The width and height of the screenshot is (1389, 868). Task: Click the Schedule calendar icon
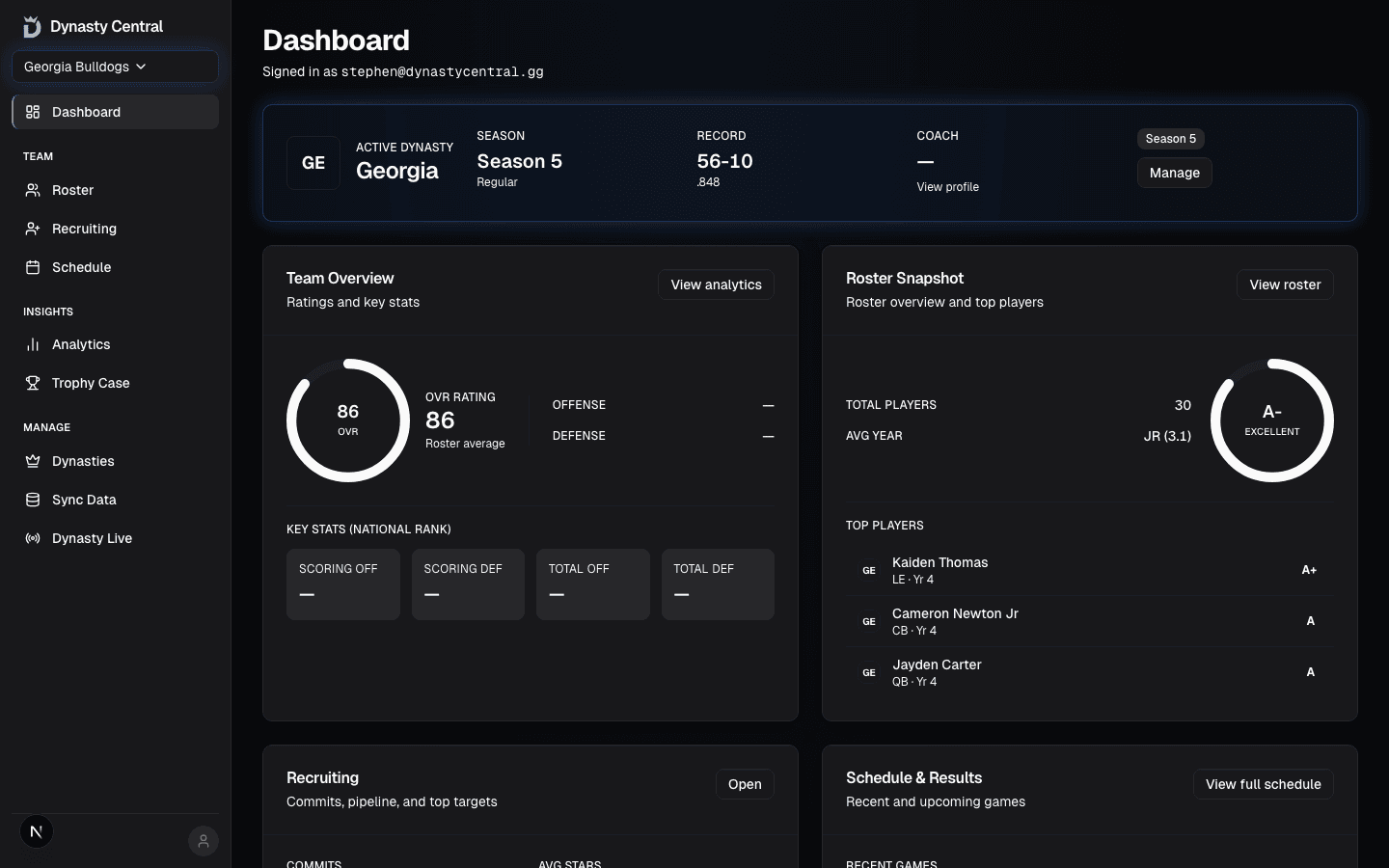(x=33, y=267)
